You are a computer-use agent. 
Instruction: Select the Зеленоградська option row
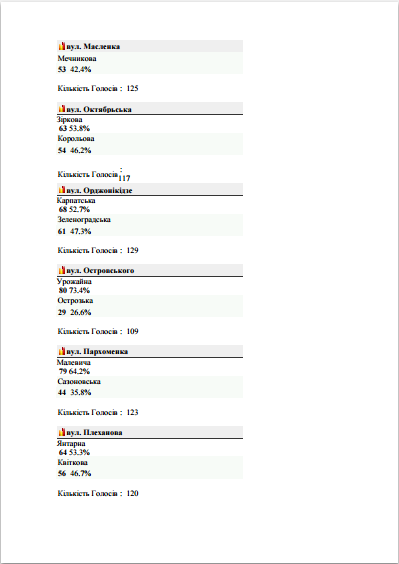[150, 225]
